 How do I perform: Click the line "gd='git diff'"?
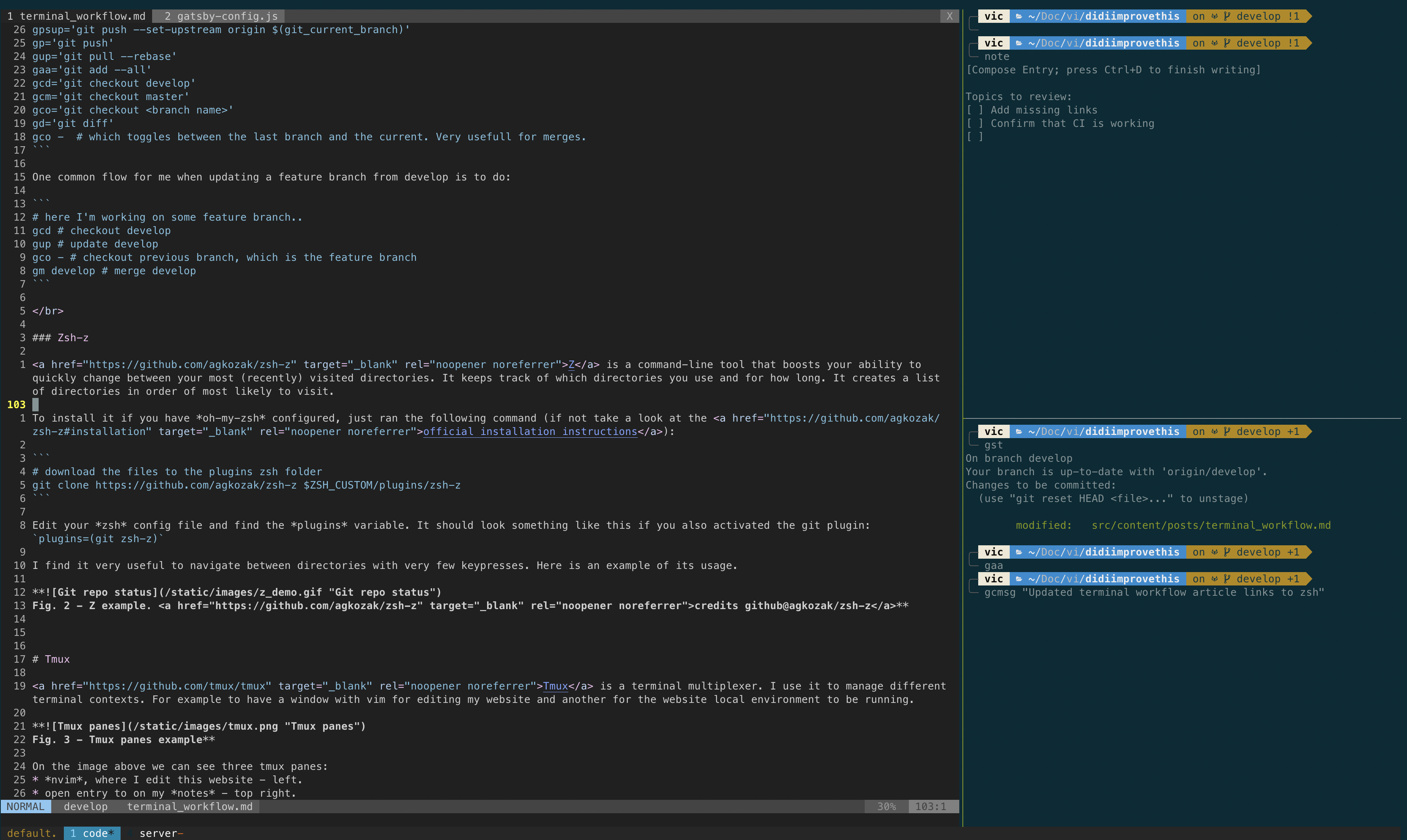(73, 124)
